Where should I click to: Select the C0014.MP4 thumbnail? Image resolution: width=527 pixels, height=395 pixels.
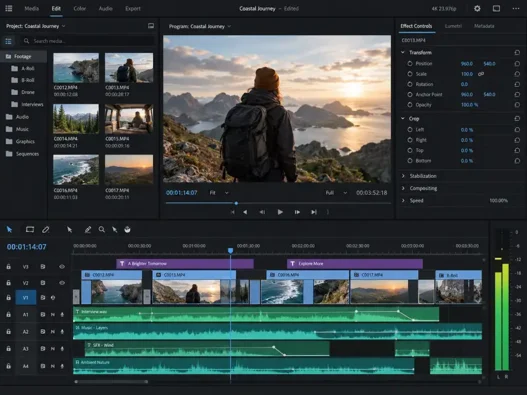coord(76,119)
